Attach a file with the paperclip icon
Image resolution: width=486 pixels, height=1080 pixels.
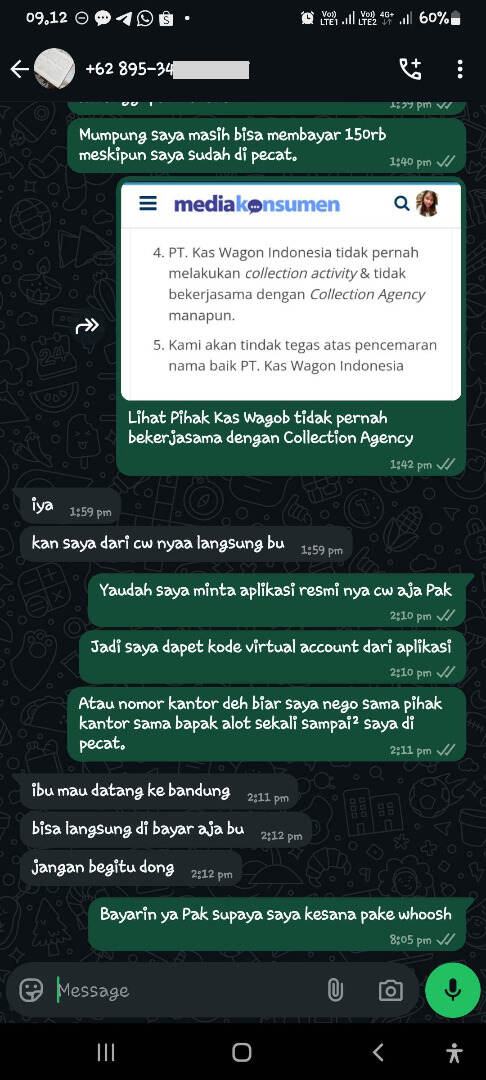pyautogui.click(x=335, y=990)
